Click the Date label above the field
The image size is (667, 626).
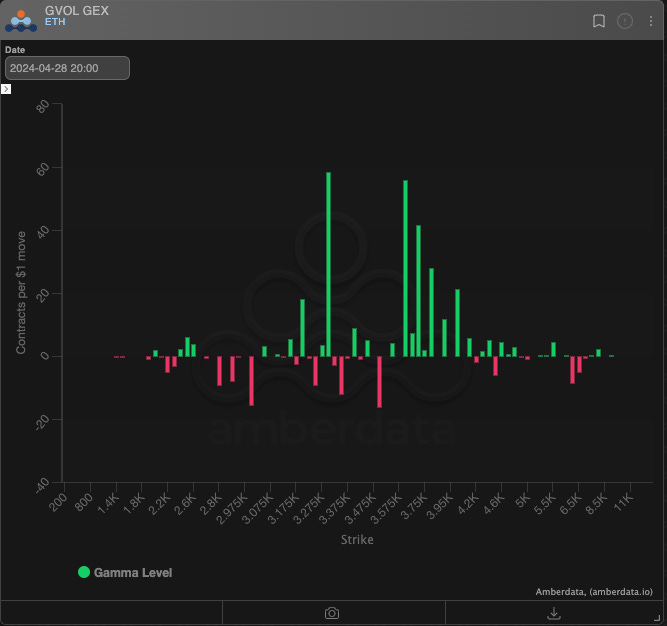coord(15,50)
